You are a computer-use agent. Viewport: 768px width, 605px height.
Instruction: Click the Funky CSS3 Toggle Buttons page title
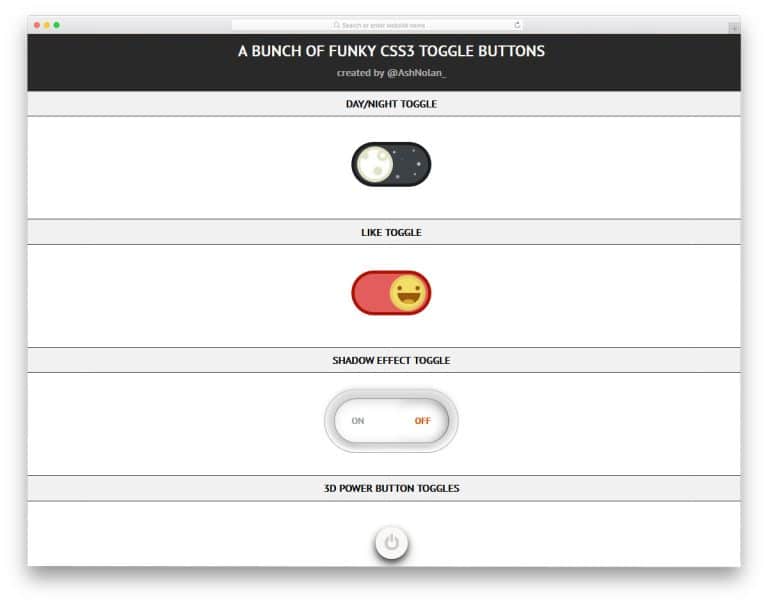(391, 51)
